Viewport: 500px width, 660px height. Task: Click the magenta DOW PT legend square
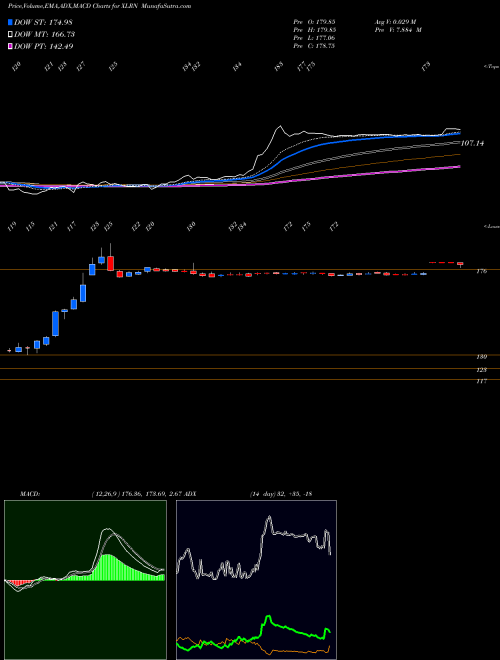click(x=11, y=46)
